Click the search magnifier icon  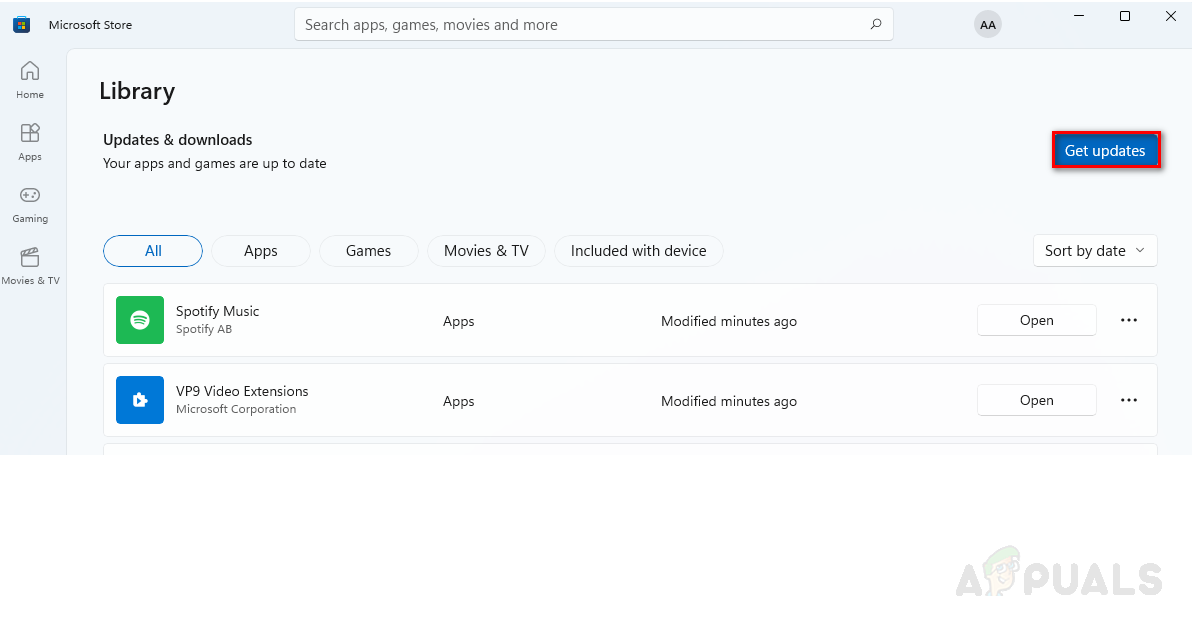click(x=876, y=25)
